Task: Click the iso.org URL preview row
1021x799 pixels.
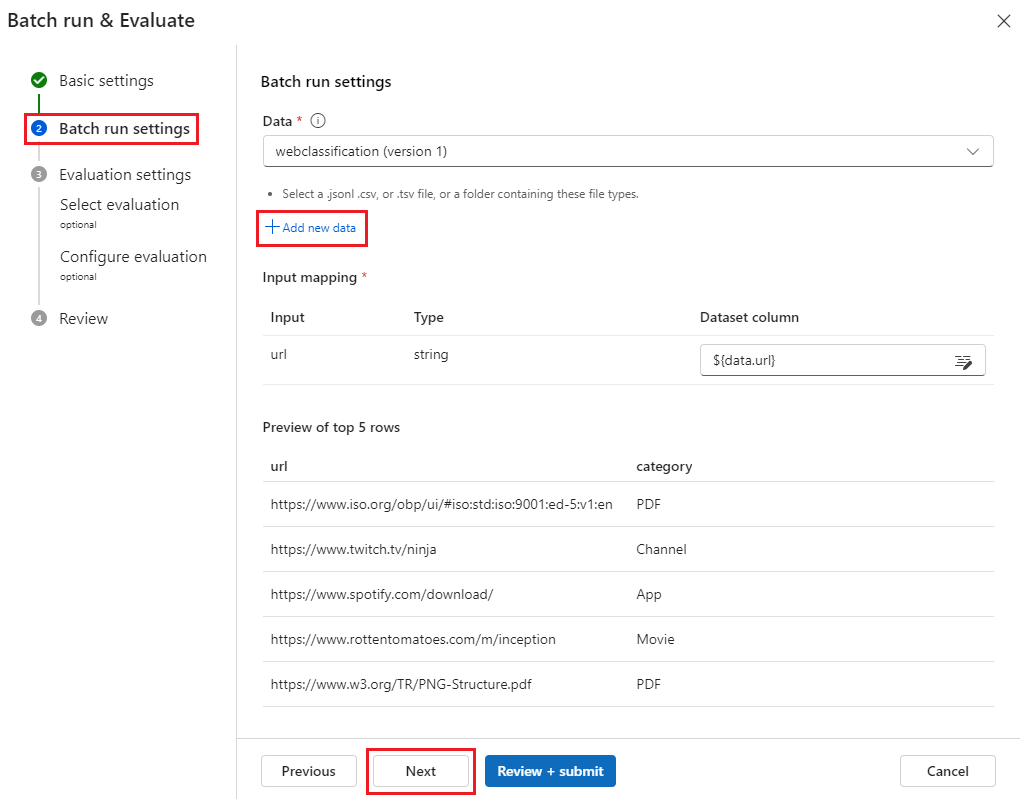Action: [x=441, y=504]
